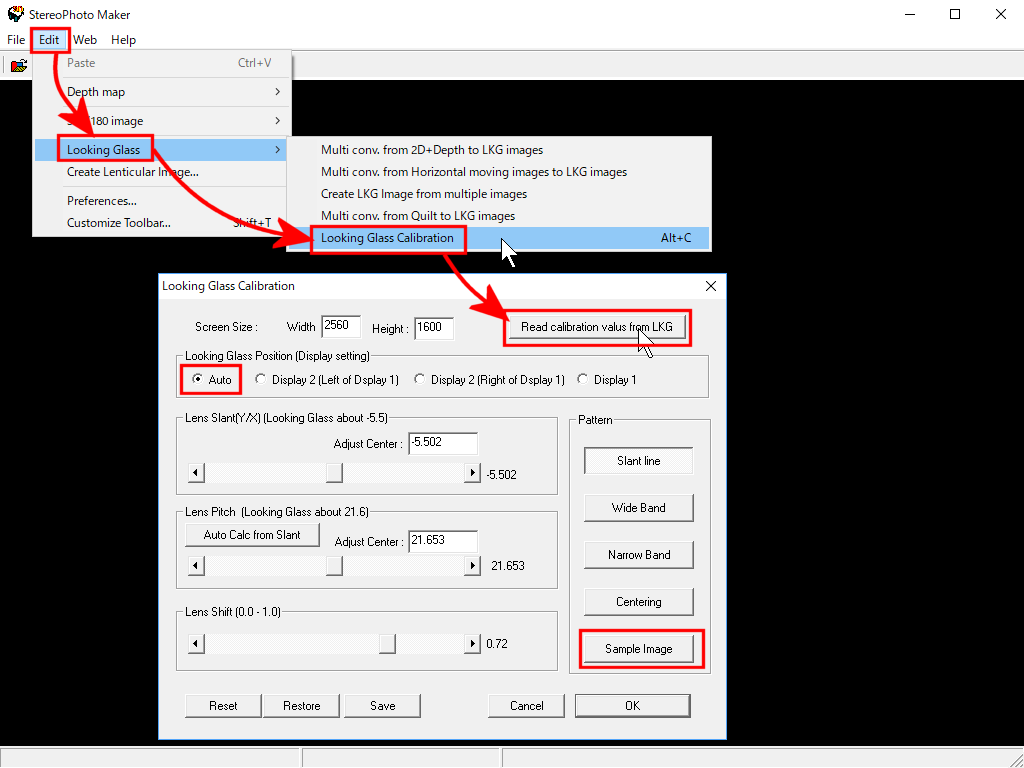Click Lens Slant slider right arrow
Viewport: 1024px width, 768px height.
(x=472, y=473)
